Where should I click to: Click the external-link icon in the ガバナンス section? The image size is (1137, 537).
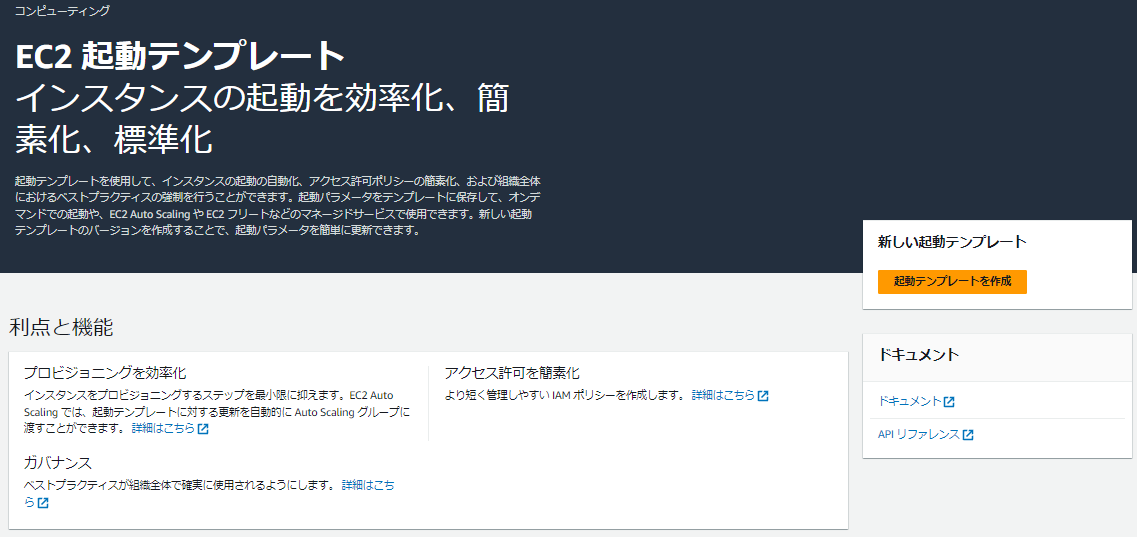[x=43, y=502]
